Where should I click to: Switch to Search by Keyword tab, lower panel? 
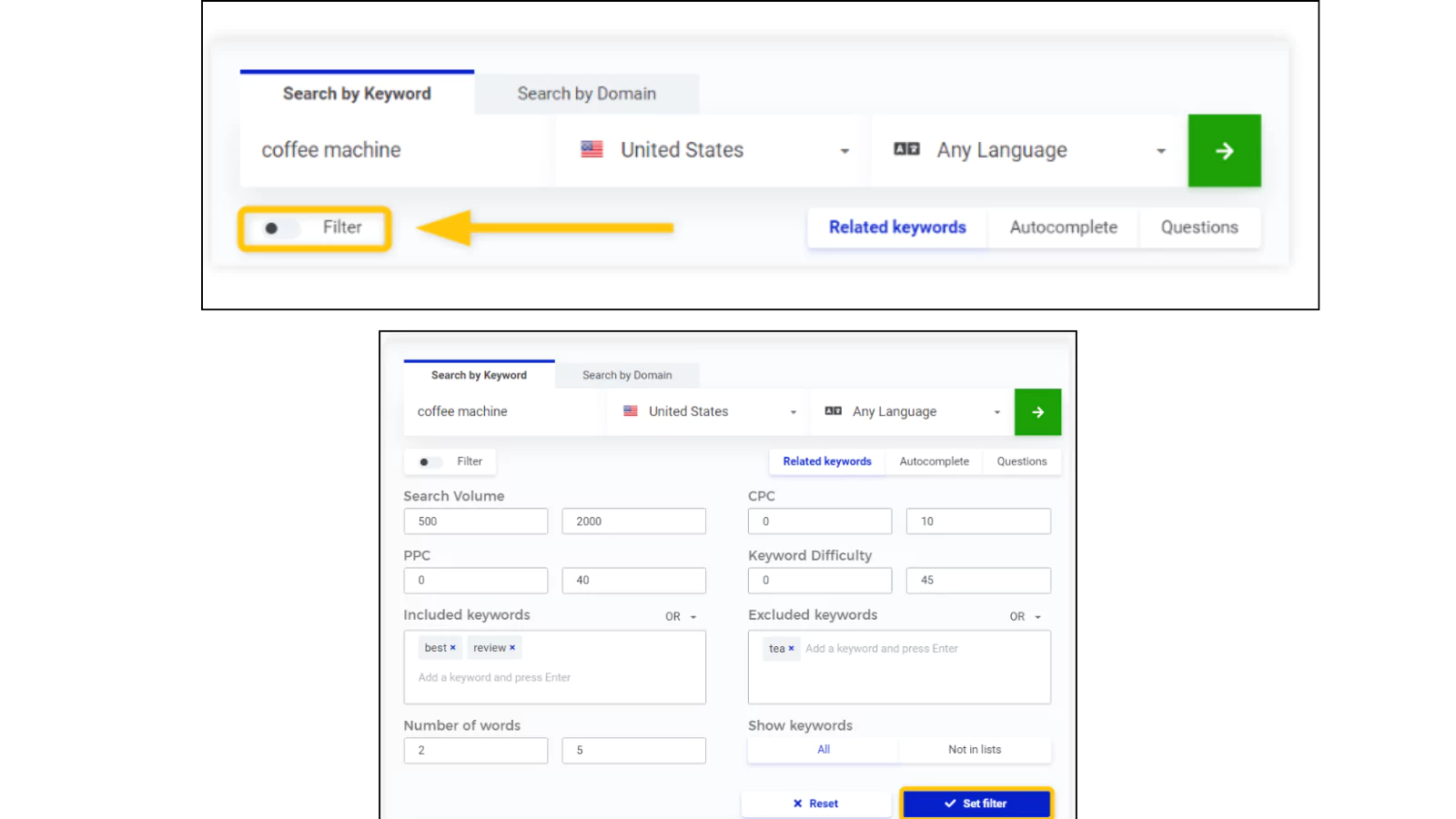(x=479, y=375)
